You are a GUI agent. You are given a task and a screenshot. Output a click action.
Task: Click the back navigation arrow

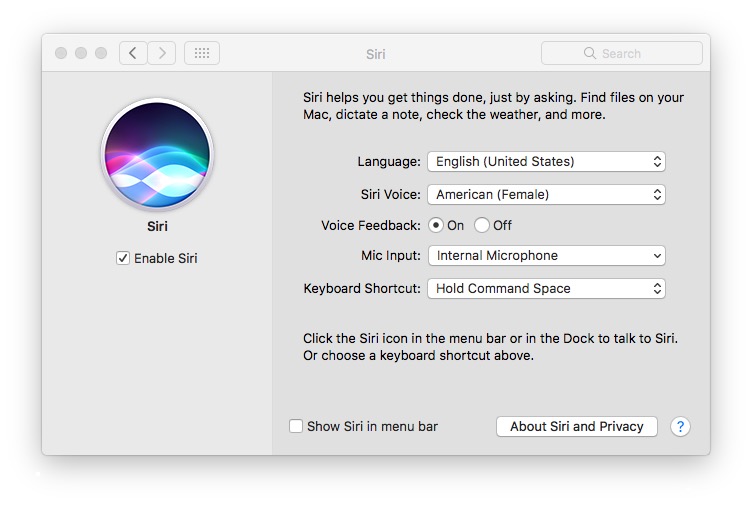pos(133,53)
